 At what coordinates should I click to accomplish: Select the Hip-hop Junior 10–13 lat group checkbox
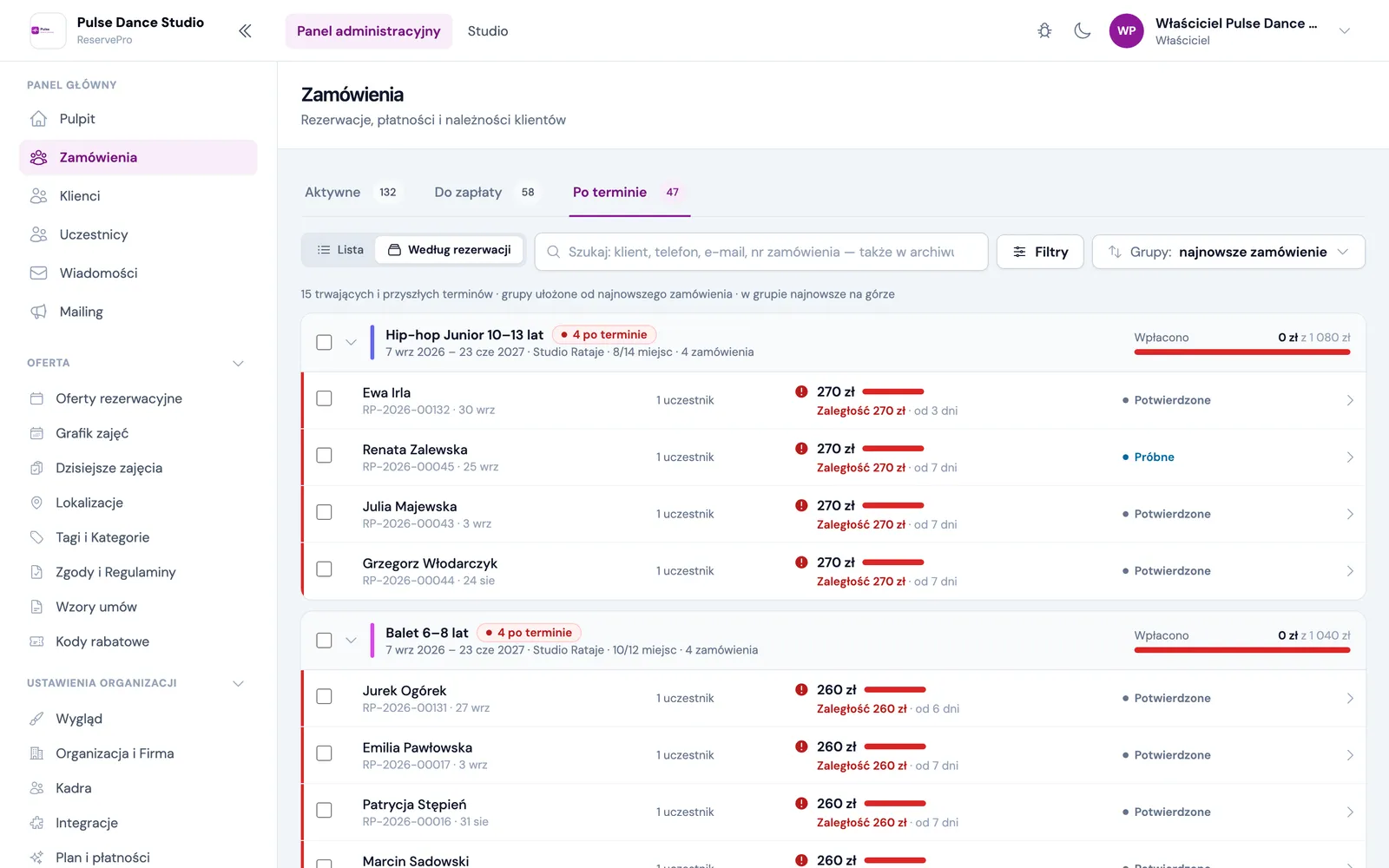tap(324, 342)
